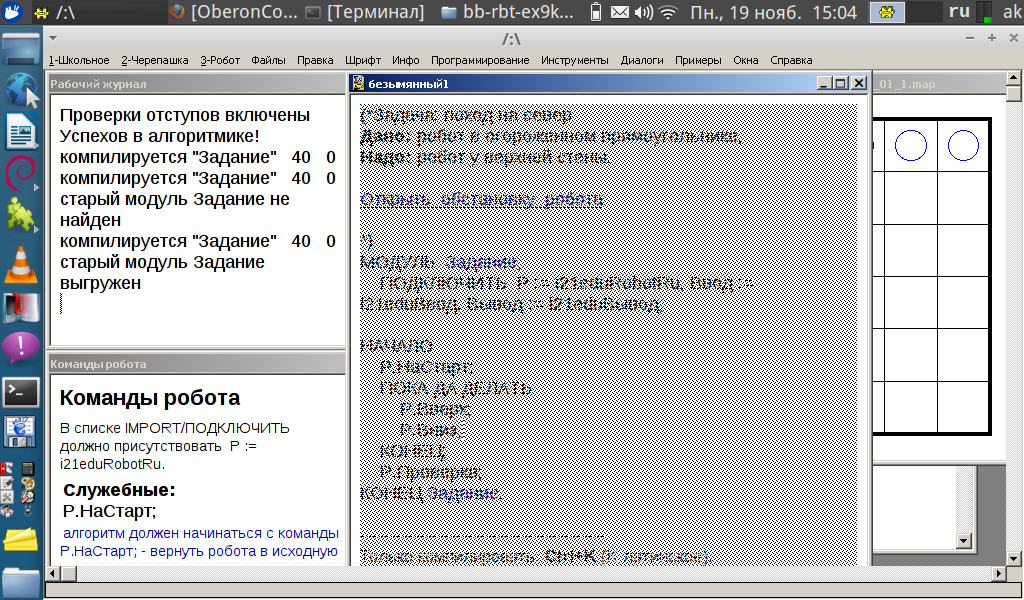Viewport: 1024px width, 600px height.
Task: Open the web browser globe icon
Action: point(20,90)
